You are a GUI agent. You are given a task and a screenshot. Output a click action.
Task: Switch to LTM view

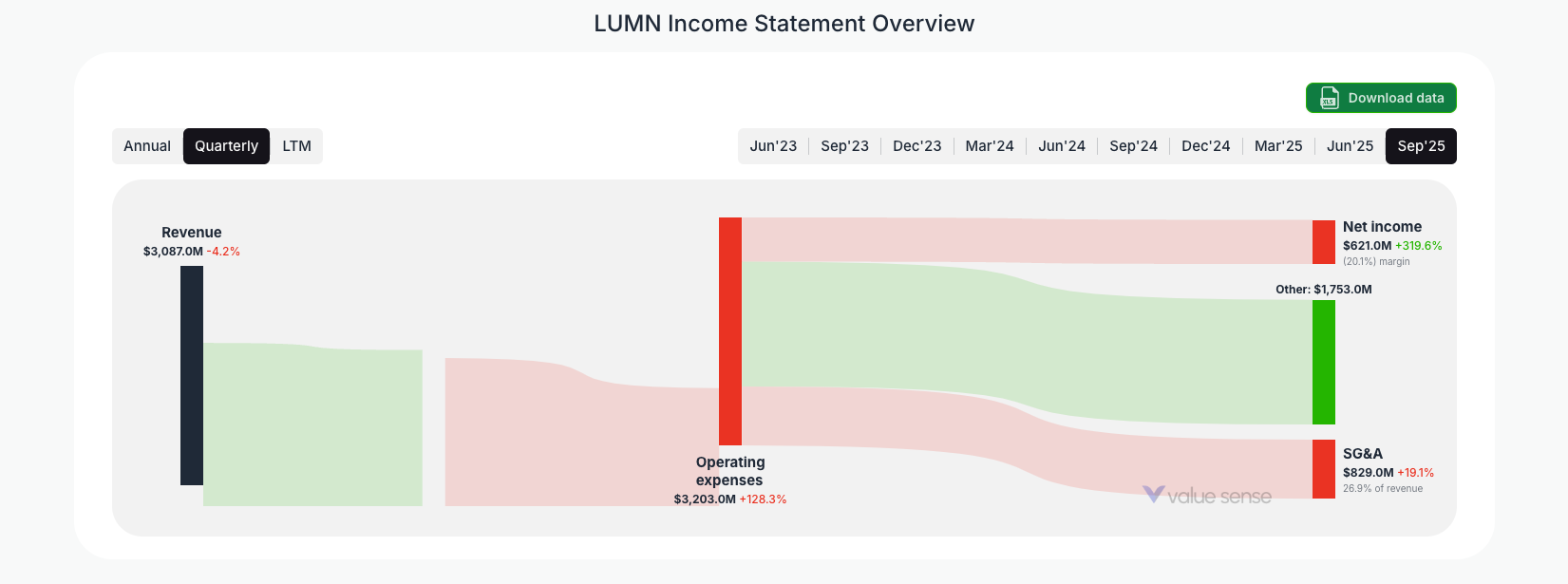297,146
